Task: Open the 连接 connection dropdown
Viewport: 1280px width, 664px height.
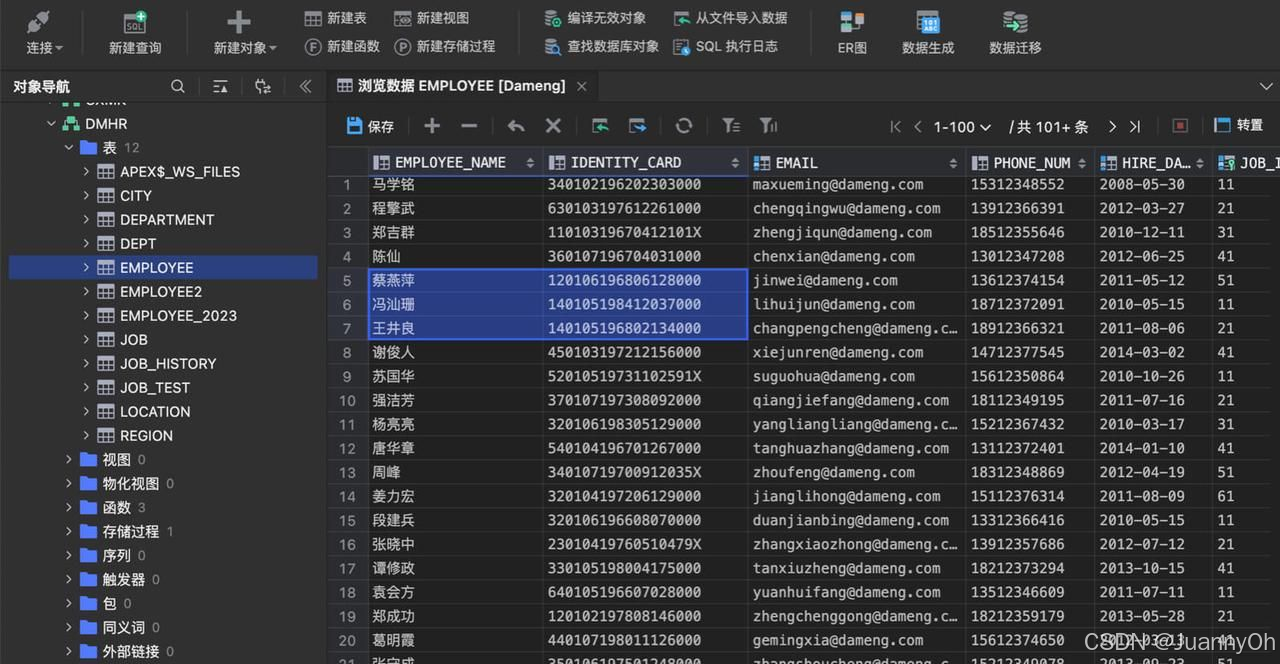Action: pos(37,30)
